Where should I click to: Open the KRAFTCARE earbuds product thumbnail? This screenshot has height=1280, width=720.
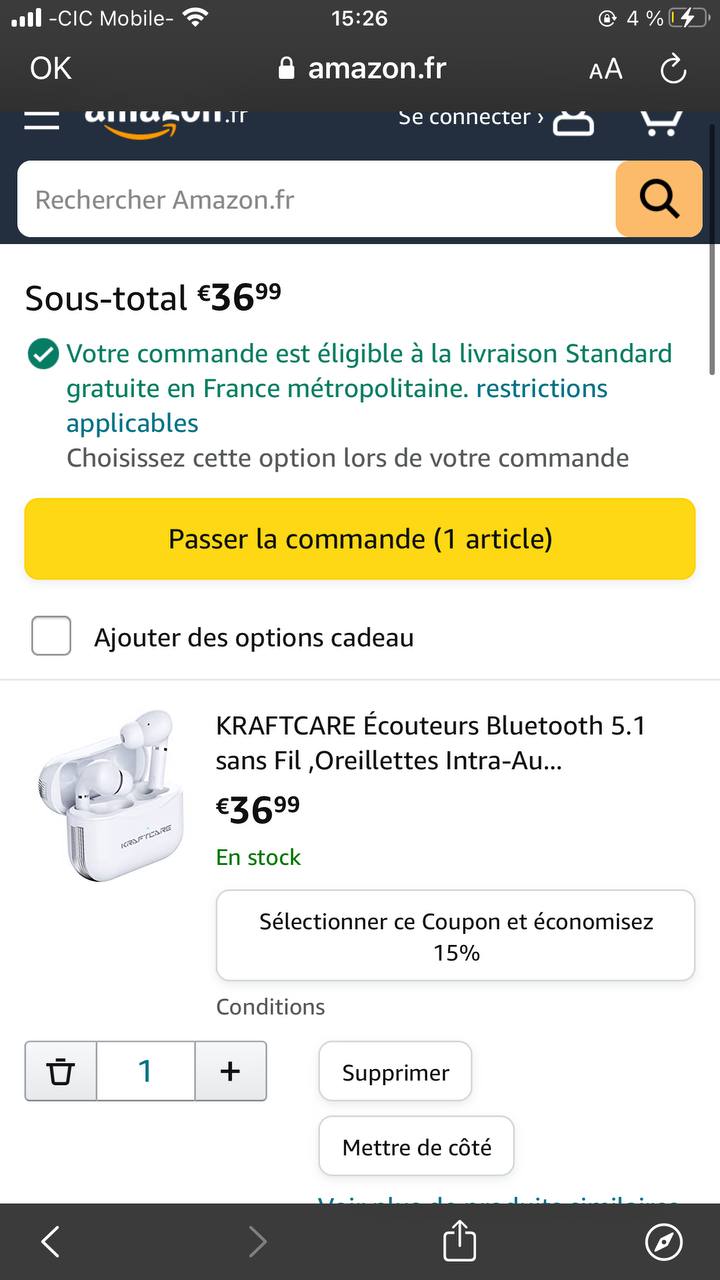tap(105, 795)
